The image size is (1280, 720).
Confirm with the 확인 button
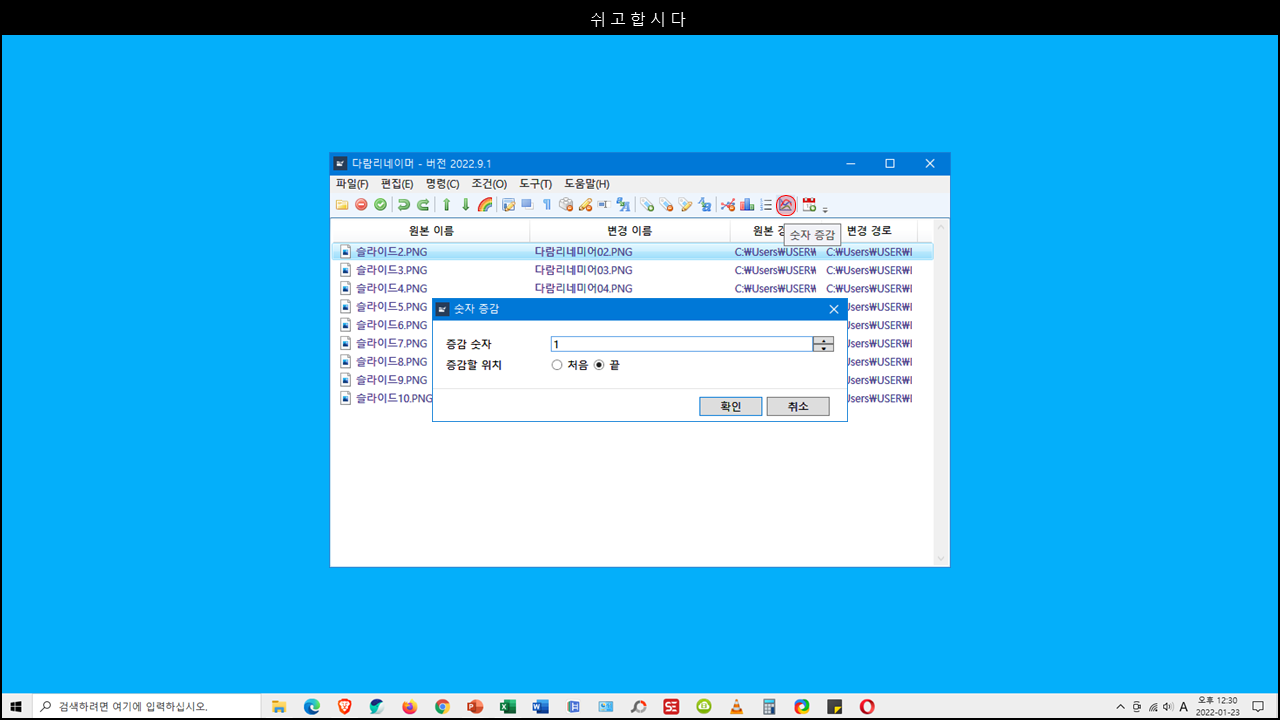tap(731, 406)
